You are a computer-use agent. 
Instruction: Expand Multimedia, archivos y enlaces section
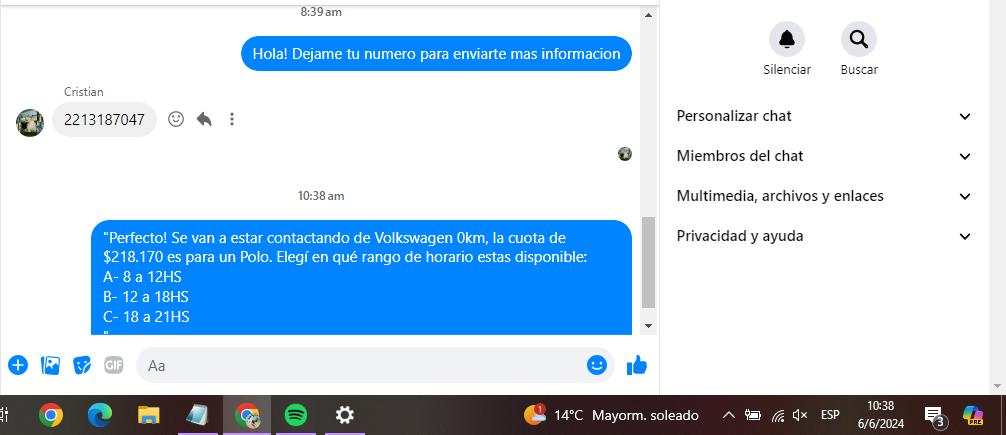pyautogui.click(x=824, y=196)
